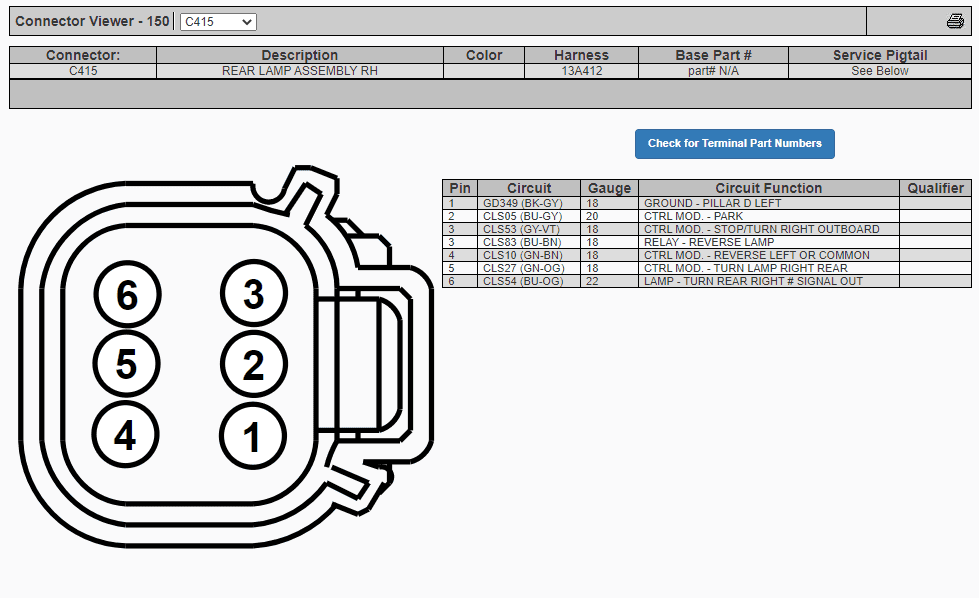Click circuit CLS54 (BU-OG) cell

click(x=529, y=282)
